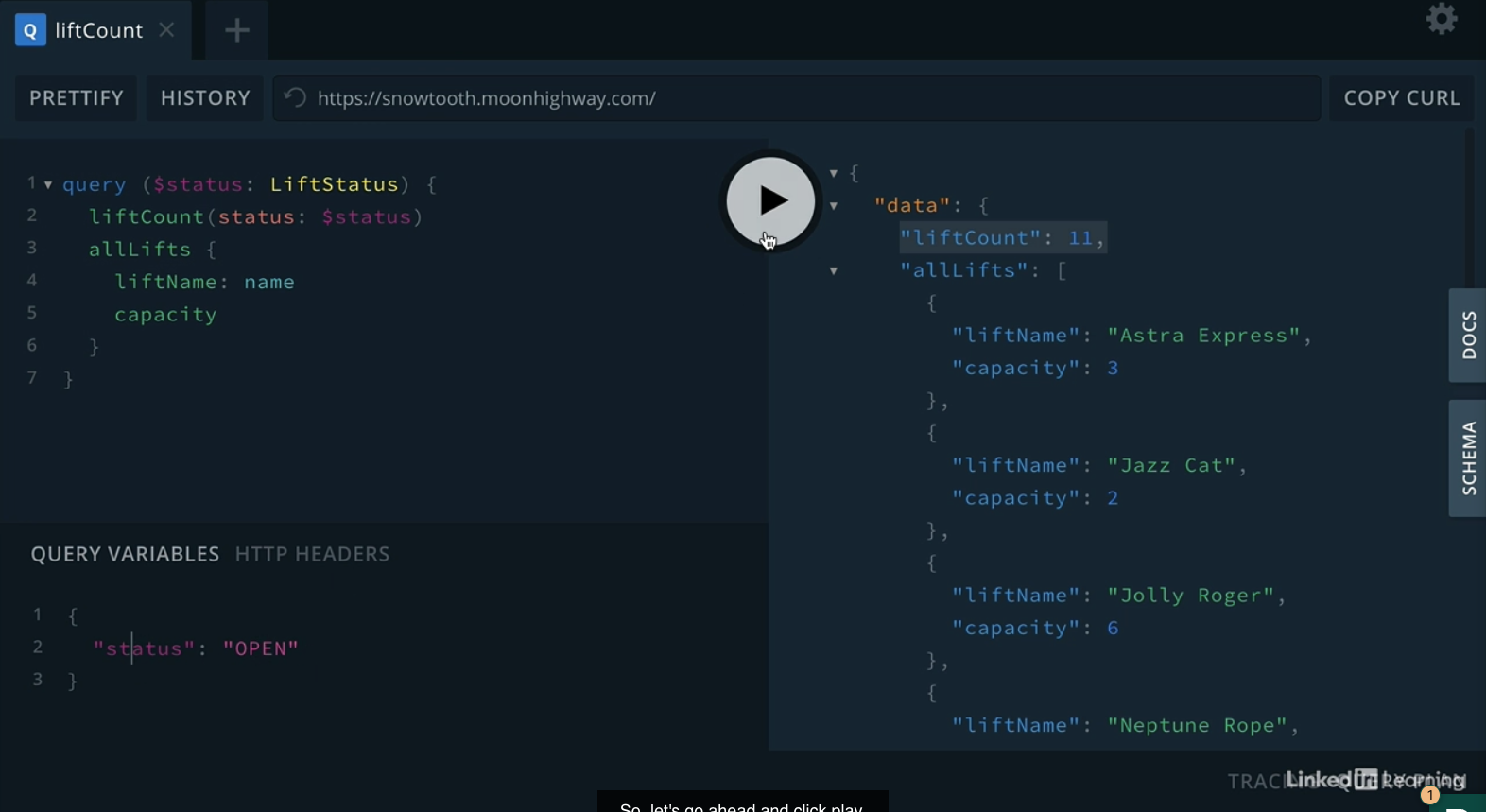
Task: Switch to HTTP HEADERS tab
Action: (x=313, y=554)
